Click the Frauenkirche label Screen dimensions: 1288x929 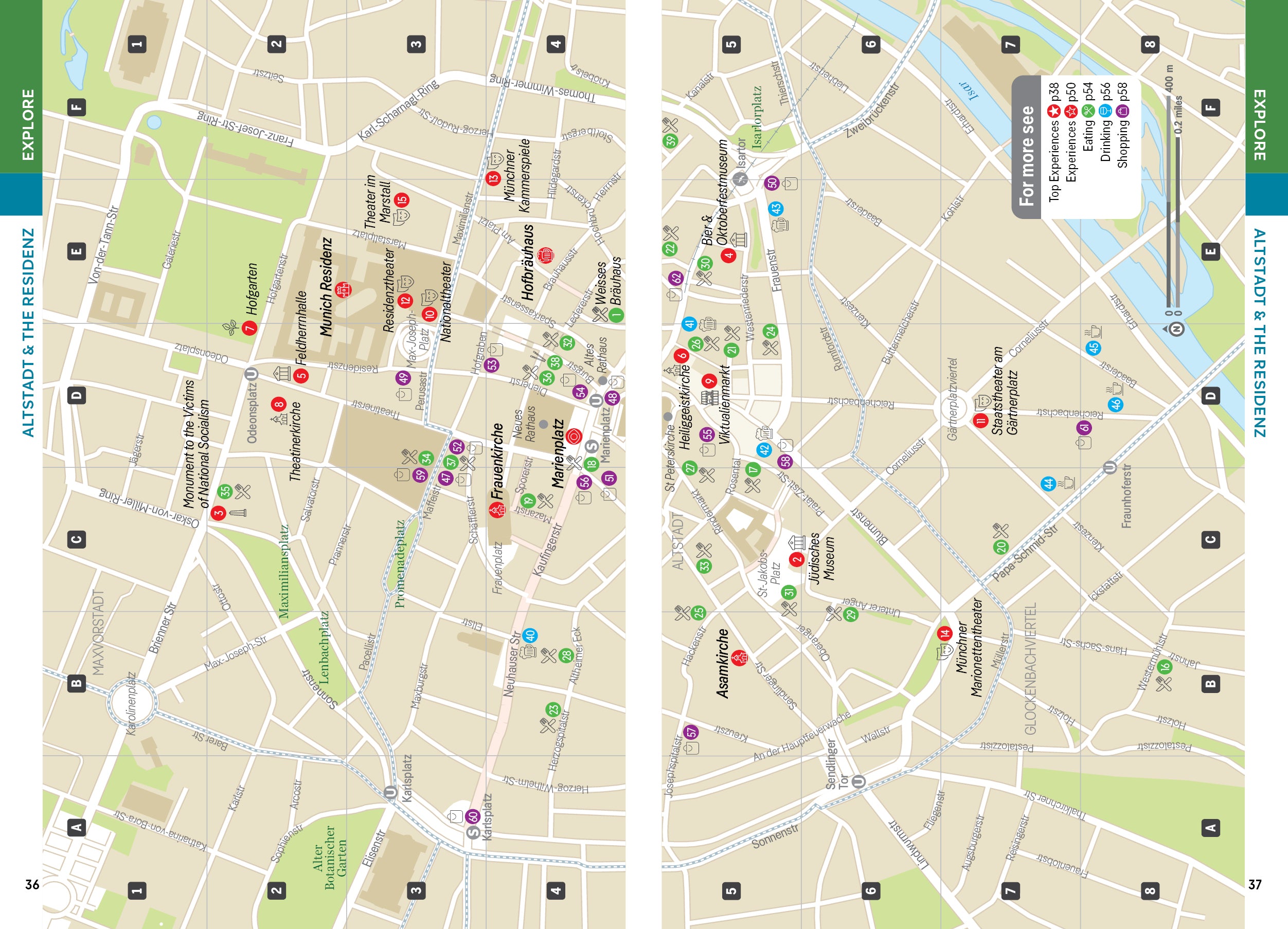click(497, 461)
